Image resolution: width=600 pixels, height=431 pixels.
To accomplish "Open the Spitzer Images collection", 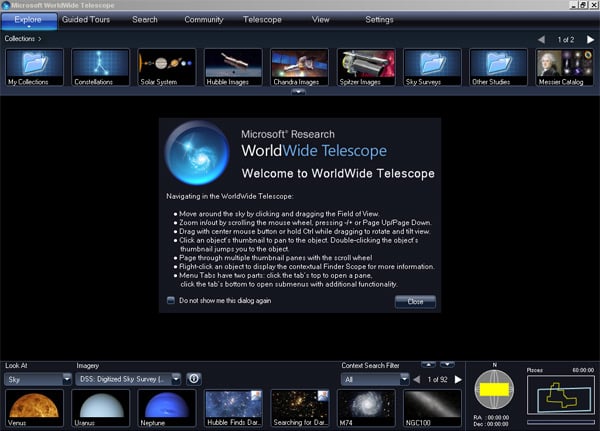I will (x=366, y=67).
